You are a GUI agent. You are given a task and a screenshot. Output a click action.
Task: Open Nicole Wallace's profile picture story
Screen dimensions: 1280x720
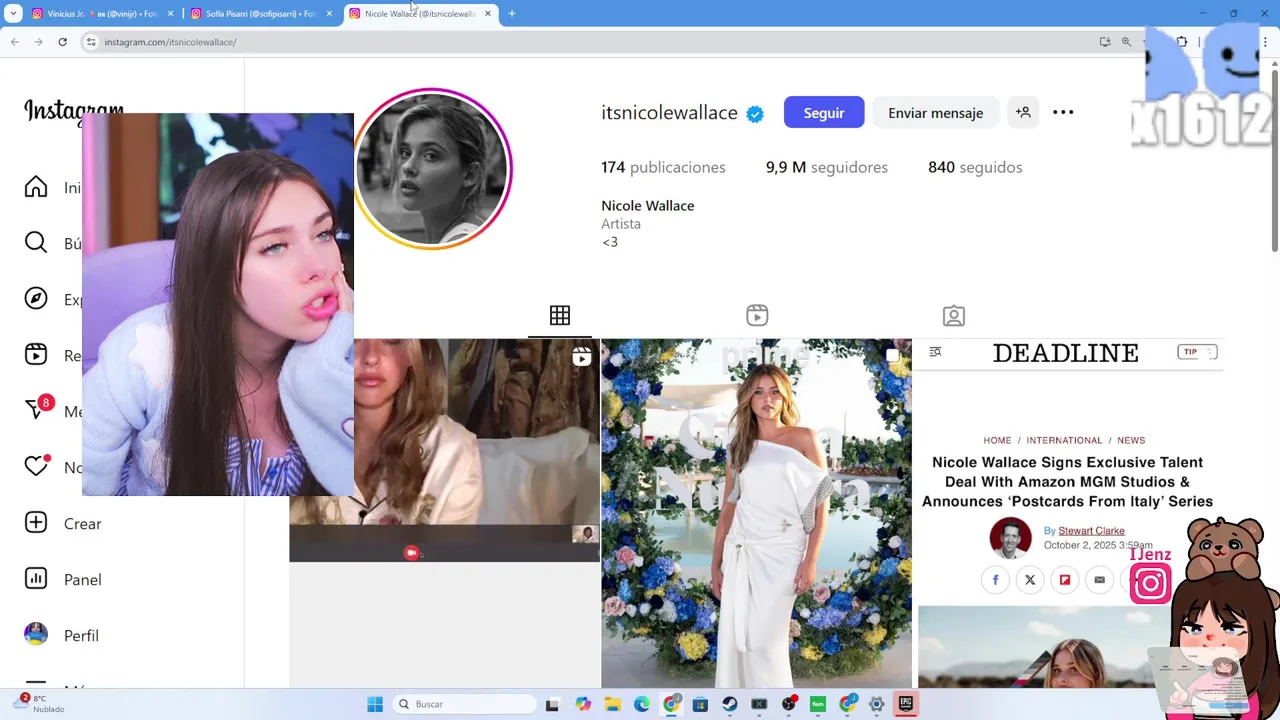433,169
